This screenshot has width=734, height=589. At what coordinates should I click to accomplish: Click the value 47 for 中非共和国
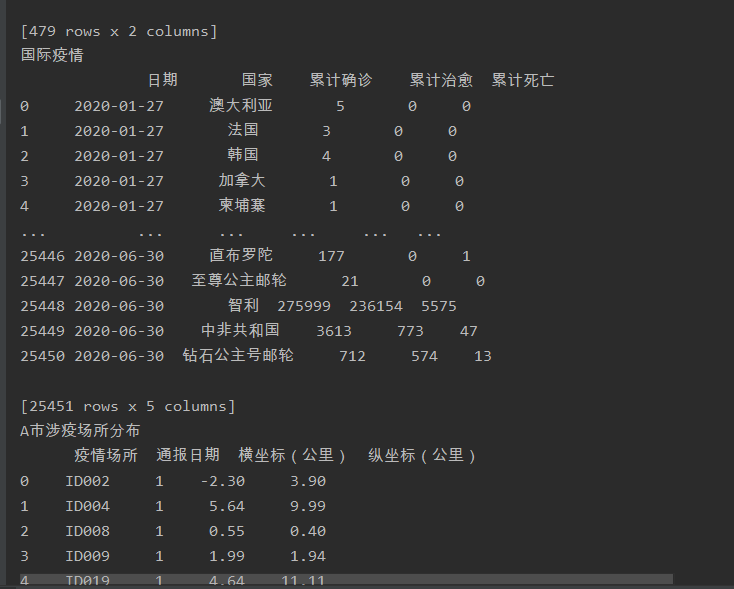coord(469,331)
